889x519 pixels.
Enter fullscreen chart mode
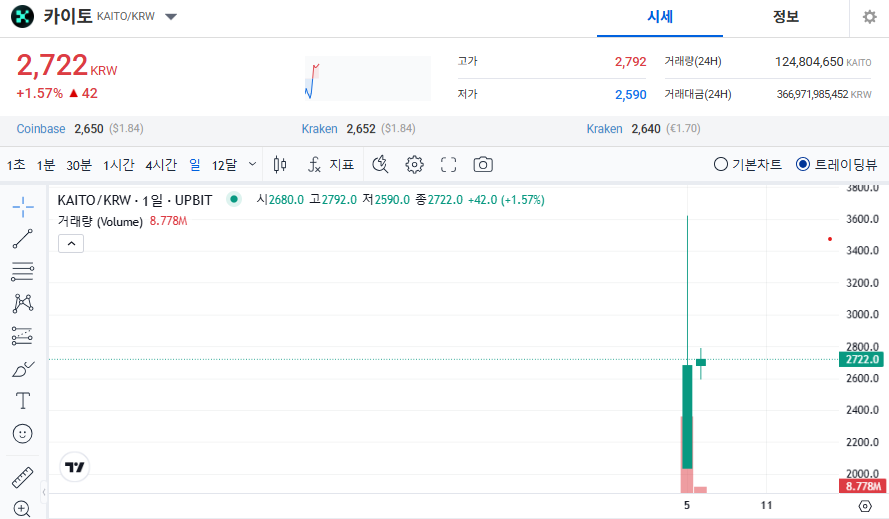pyautogui.click(x=448, y=164)
